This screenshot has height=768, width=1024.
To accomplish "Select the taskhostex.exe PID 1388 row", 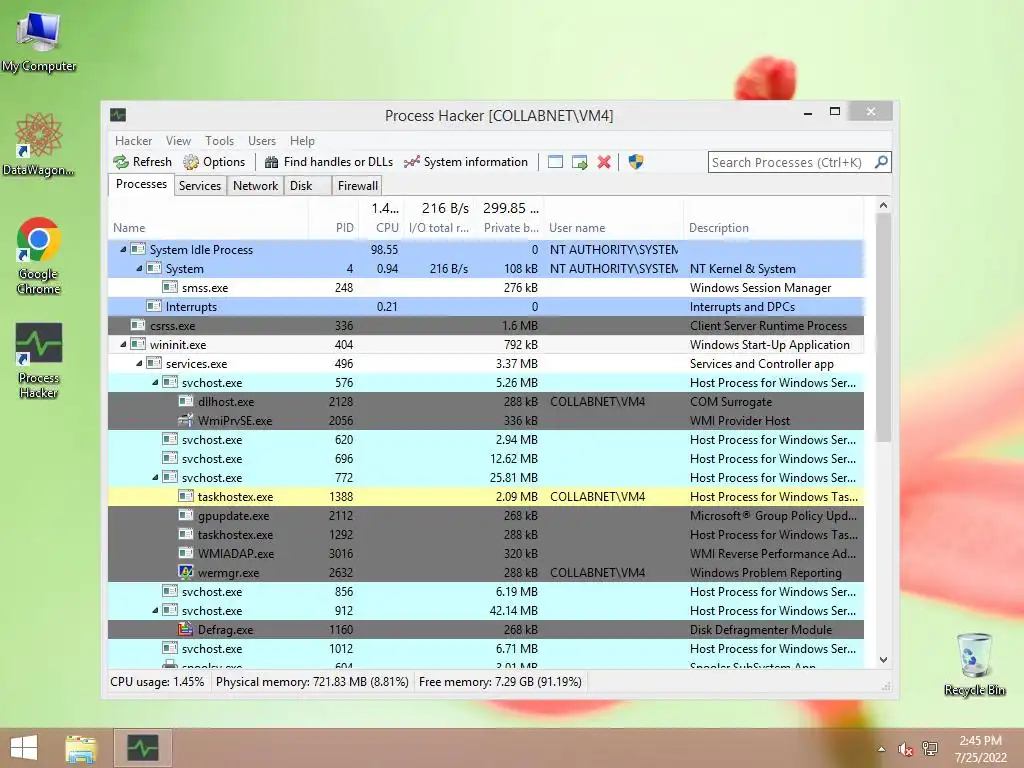I will [486, 496].
